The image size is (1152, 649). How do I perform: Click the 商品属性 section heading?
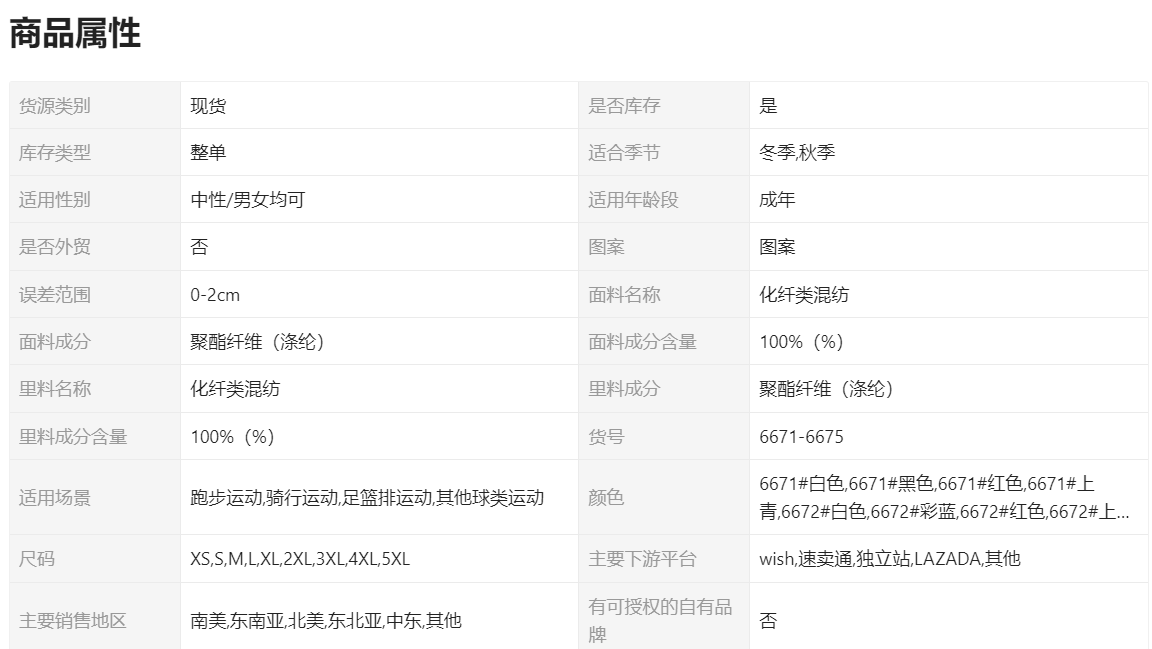click(x=75, y=33)
